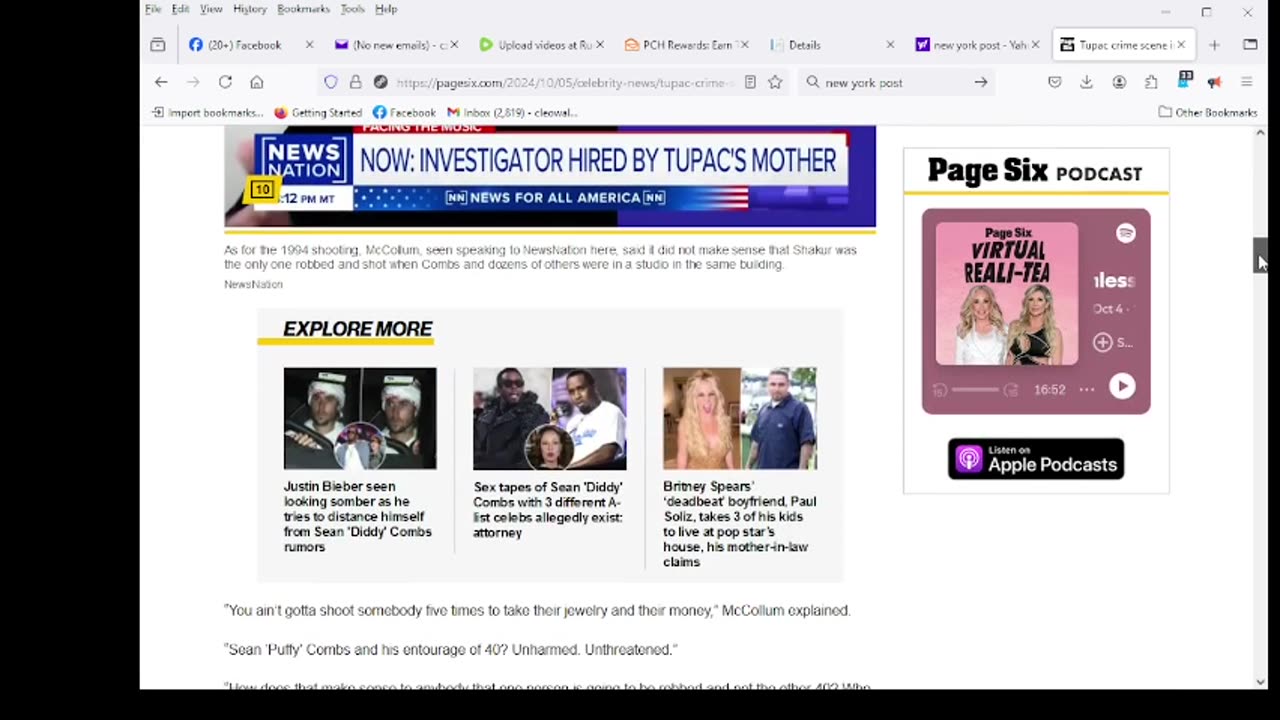Save the page to Pocket
Image resolution: width=1280 pixels, height=720 pixels.
pyautogui.click(x=1055, y=82)
